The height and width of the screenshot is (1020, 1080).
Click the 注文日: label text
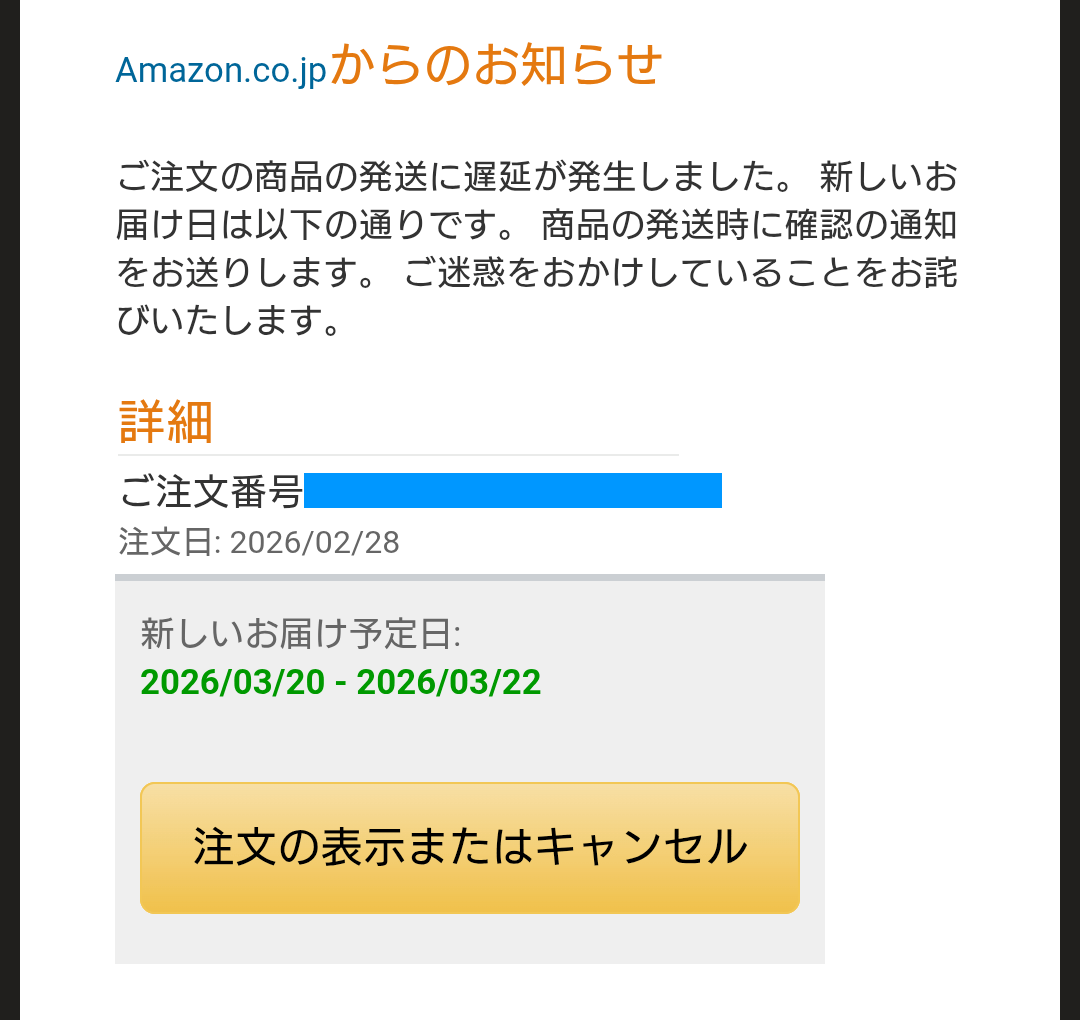tap(169, 542)
